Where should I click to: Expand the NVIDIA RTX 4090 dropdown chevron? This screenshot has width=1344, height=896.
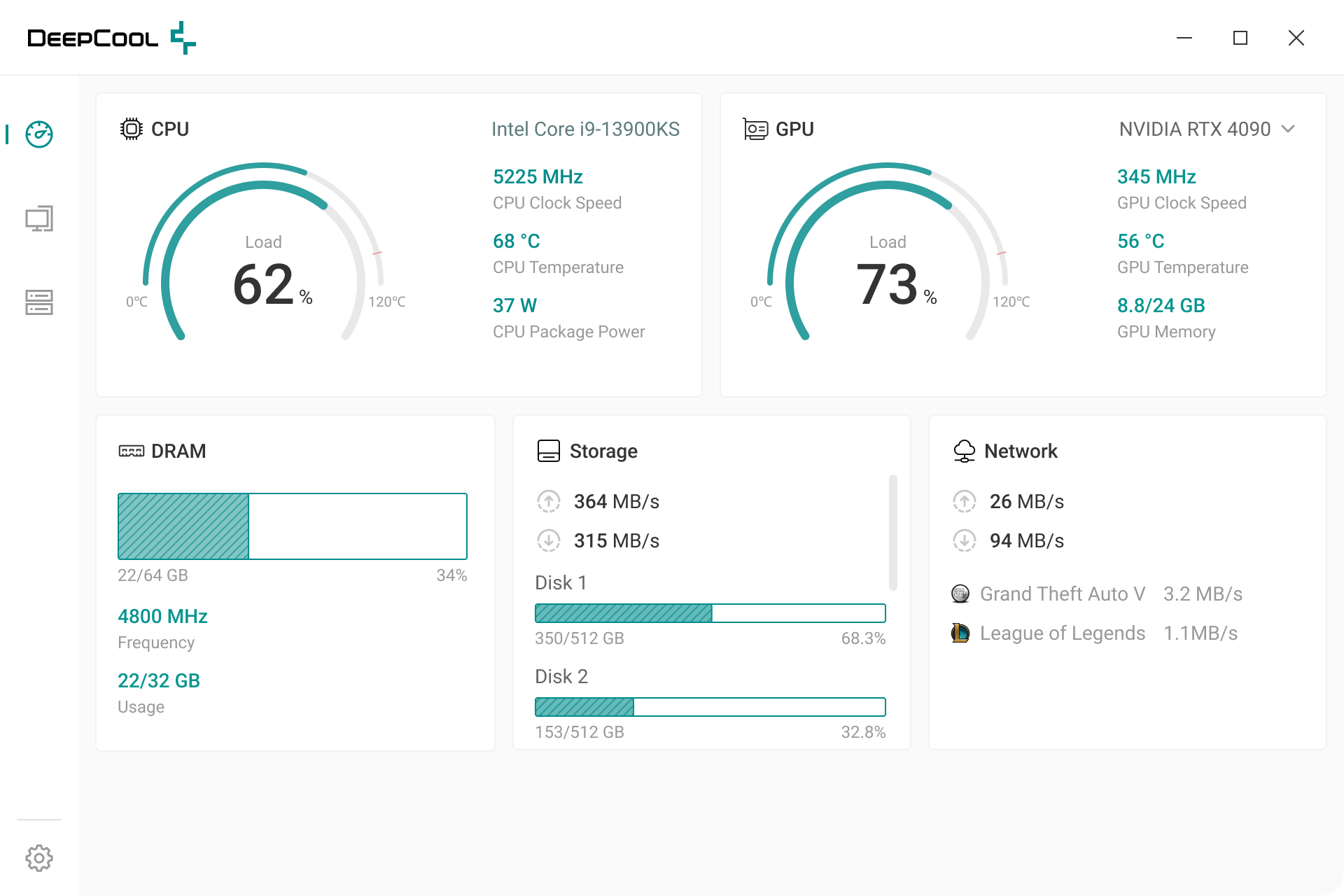pyautogui.click(x=1288, y=129)
